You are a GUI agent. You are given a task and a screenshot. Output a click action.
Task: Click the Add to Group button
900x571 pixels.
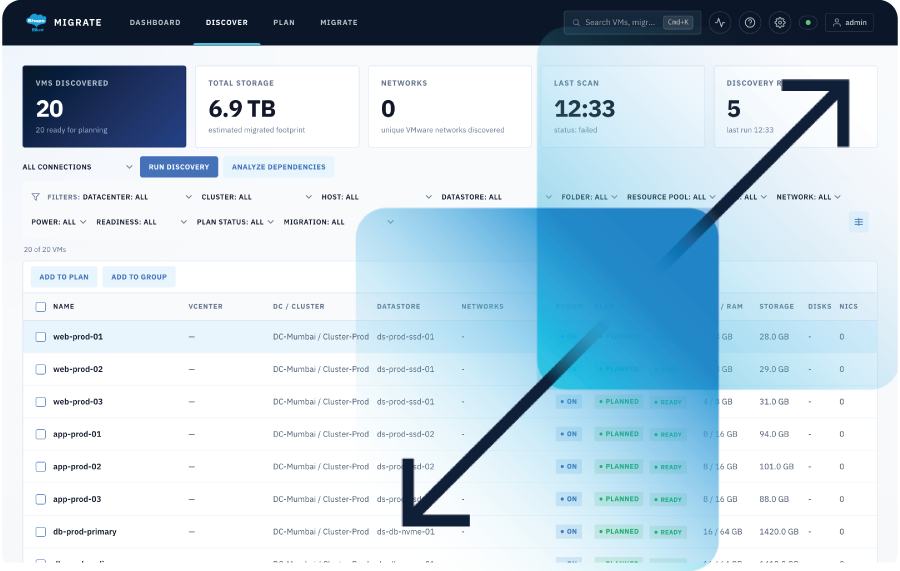[139, 277]
